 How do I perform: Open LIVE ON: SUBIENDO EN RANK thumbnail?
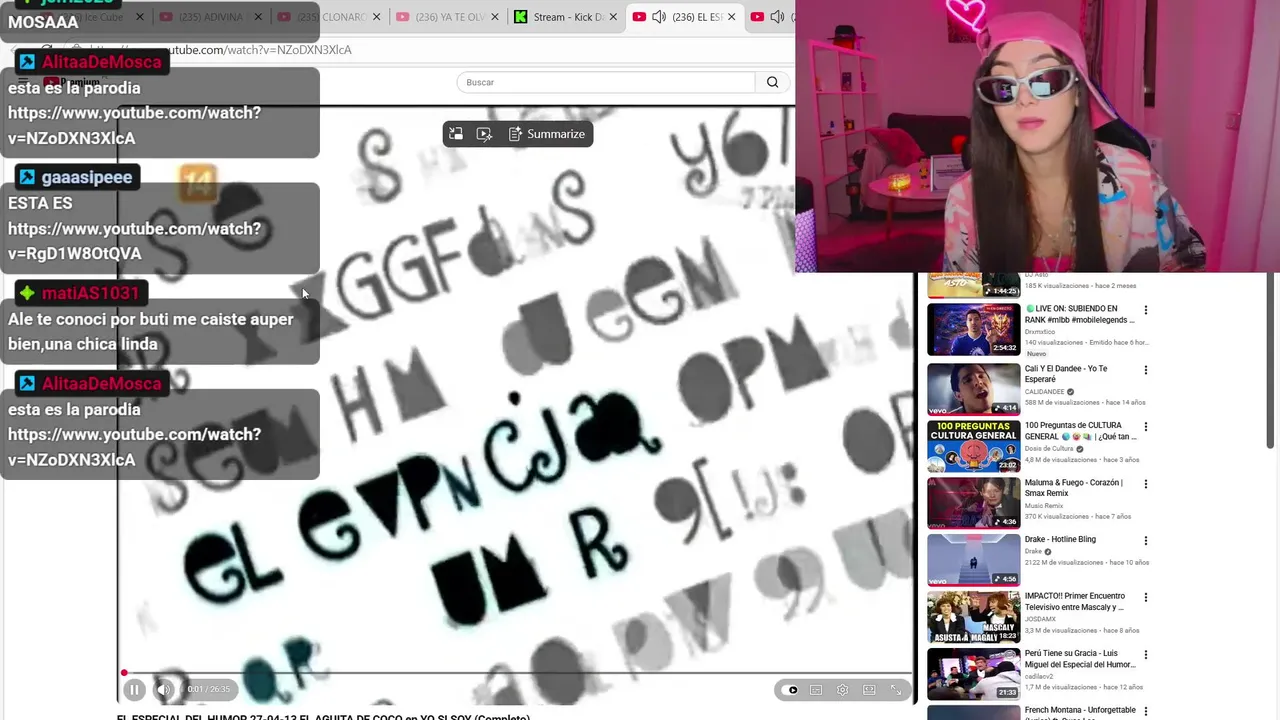(x=973, y=329)
